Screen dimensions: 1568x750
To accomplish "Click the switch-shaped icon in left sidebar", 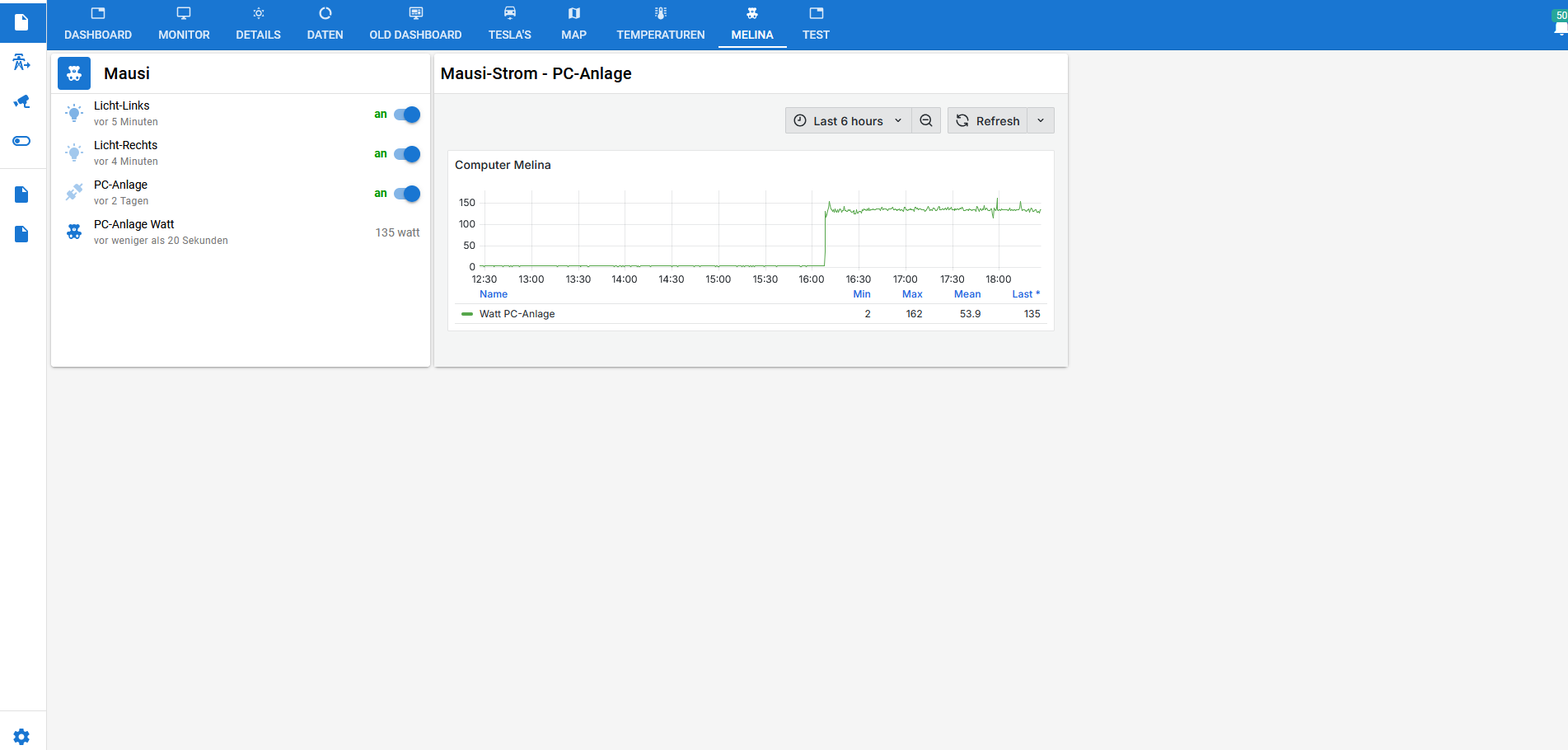I will pyautogui.click(x=22, y=141).
